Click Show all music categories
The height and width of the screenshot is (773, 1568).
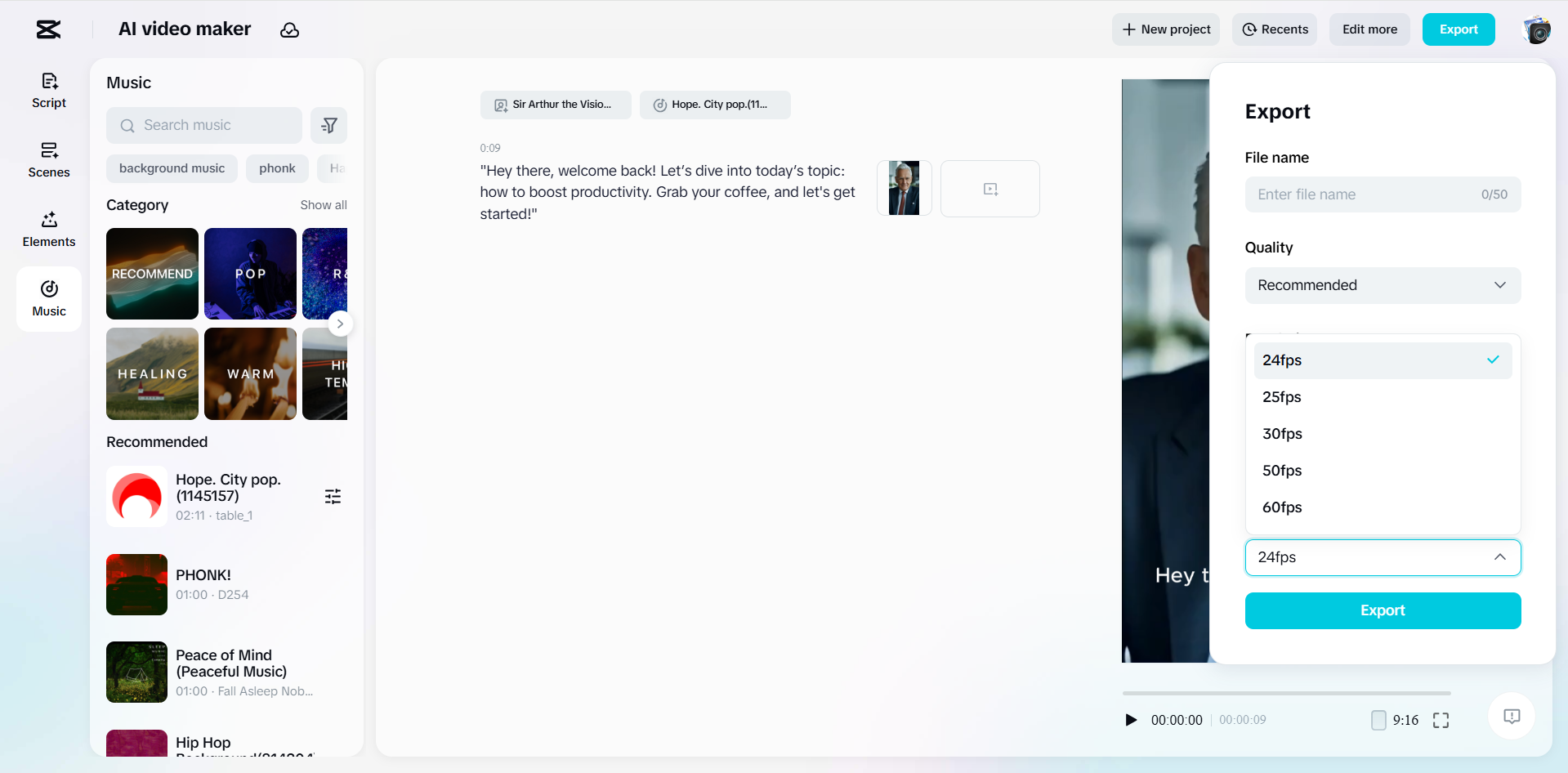coord(324,205)
